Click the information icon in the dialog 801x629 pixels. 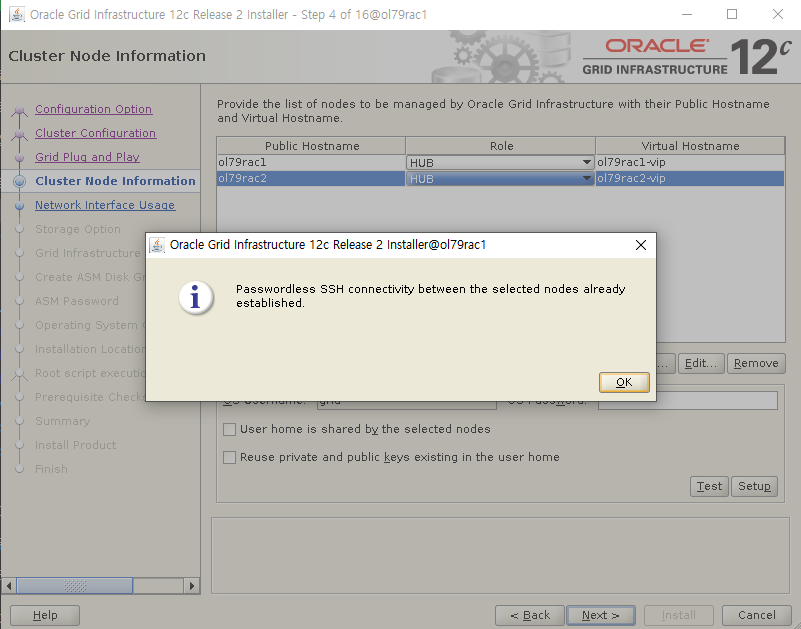click(x=196, y=297)
